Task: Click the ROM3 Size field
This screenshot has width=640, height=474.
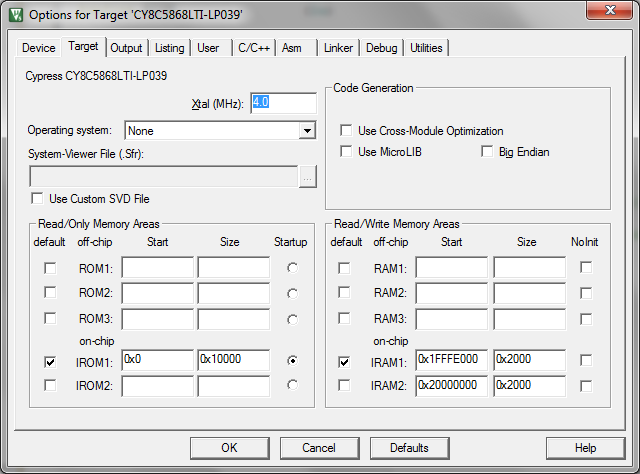Action: (234, 319)
